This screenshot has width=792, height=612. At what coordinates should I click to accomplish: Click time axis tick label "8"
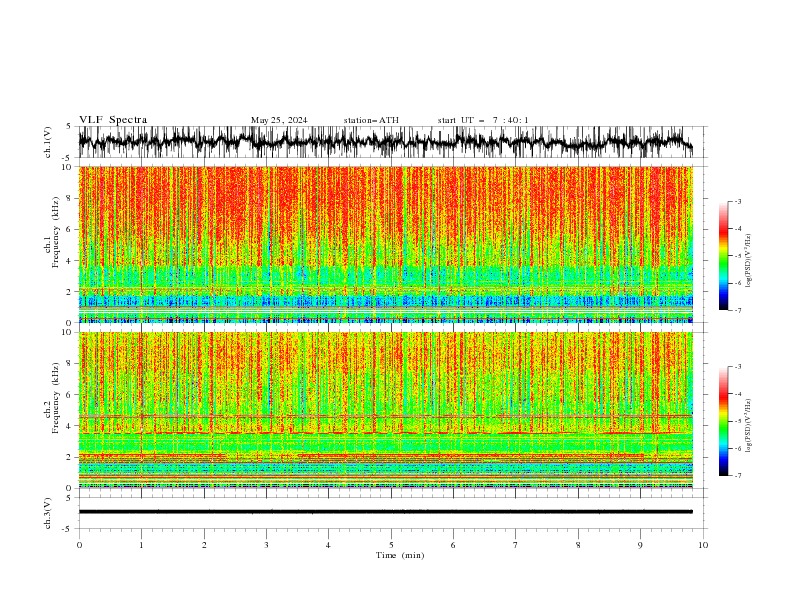(578, 545)
